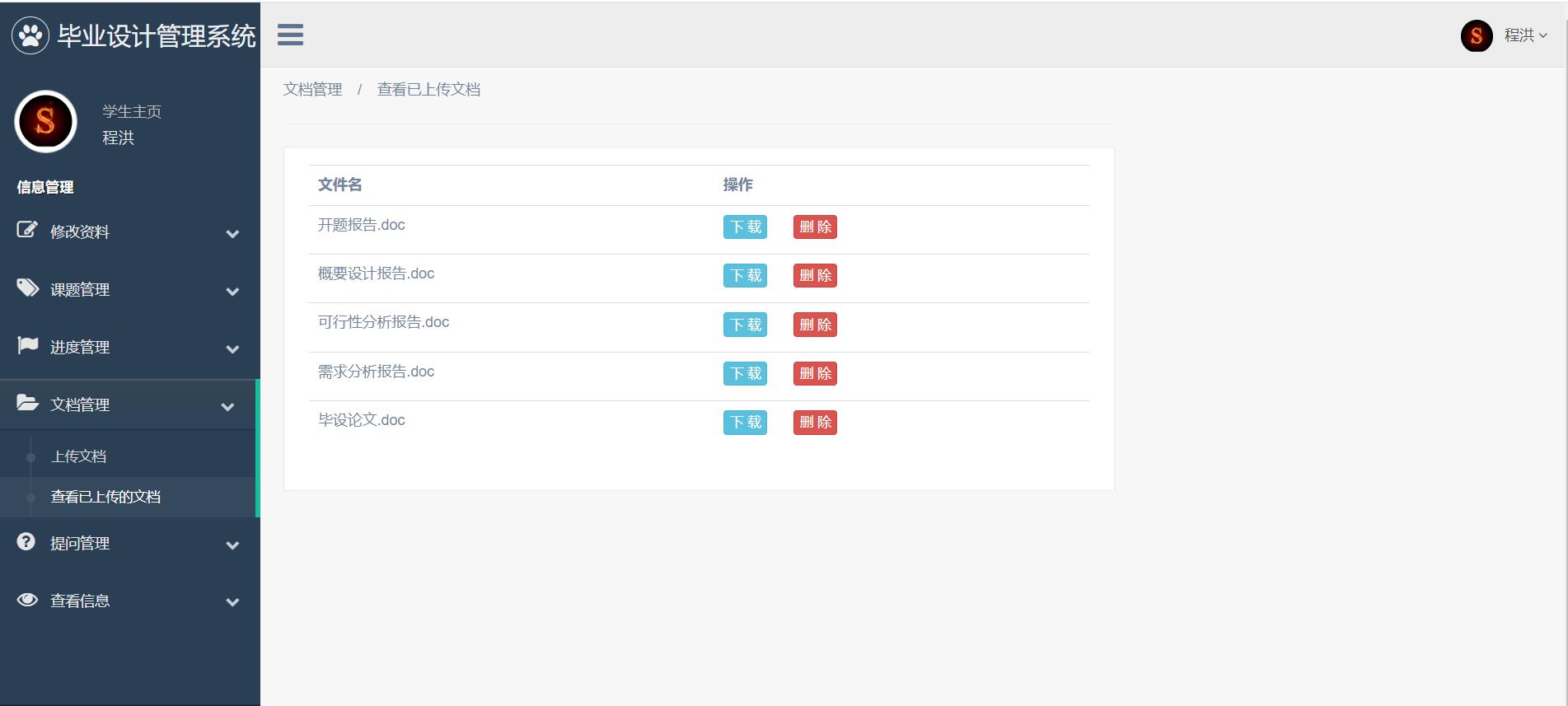This screenshot has width=1568, height=706.
Task: Click the 文件名 column header
Action: coord(339,185)
